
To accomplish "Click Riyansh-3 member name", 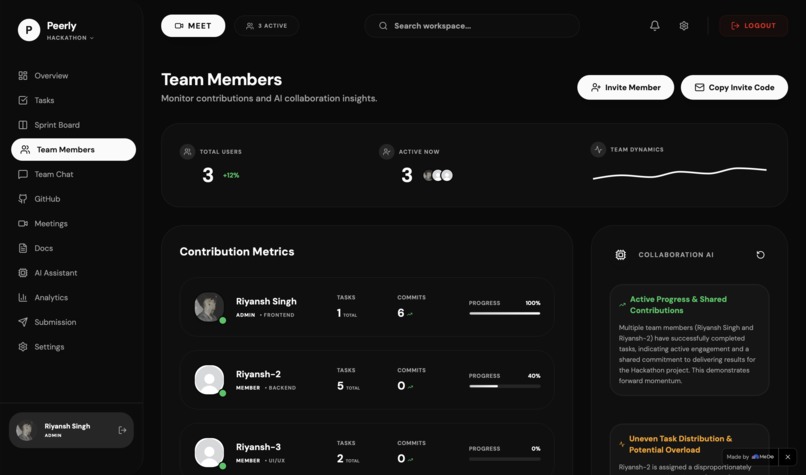I will click(x=259, y=447).
